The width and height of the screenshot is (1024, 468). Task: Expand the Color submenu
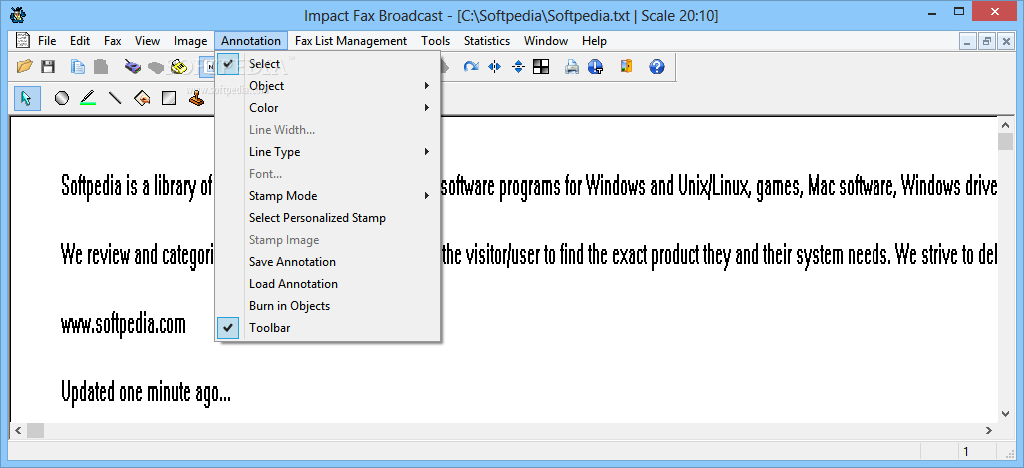(328, 108)
